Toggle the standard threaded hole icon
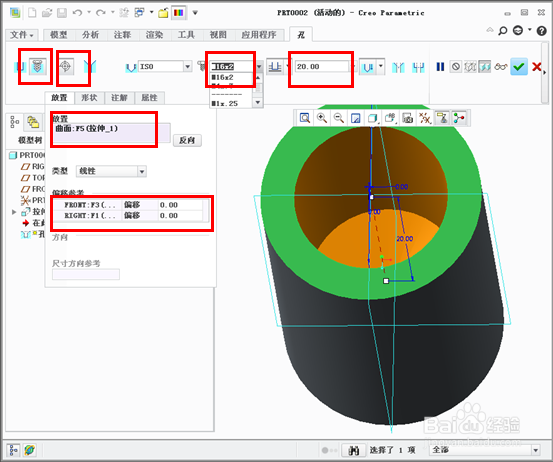This screenshot has height=462, width=553. tap(37, 66)
